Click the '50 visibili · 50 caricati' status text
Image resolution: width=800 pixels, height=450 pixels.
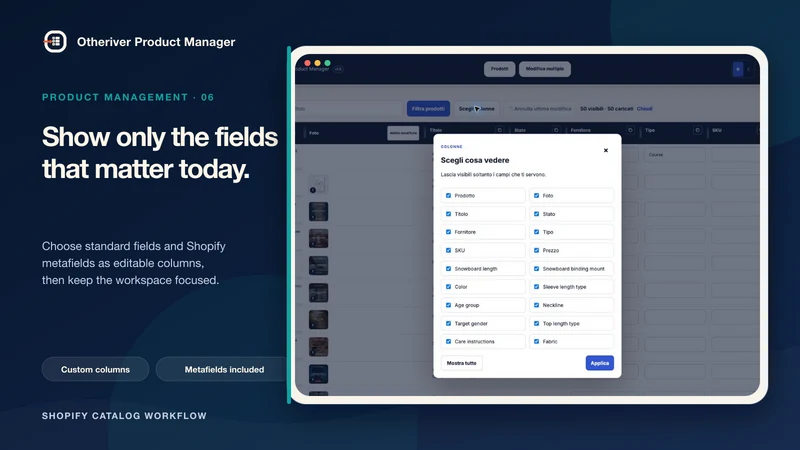(606, 109)
